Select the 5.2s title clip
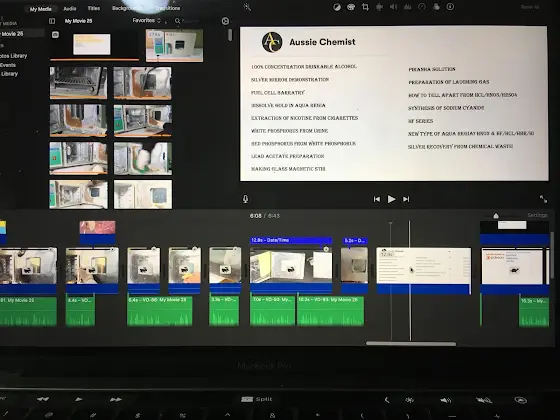This screenshot has height=420, width=560. [355, 241]
